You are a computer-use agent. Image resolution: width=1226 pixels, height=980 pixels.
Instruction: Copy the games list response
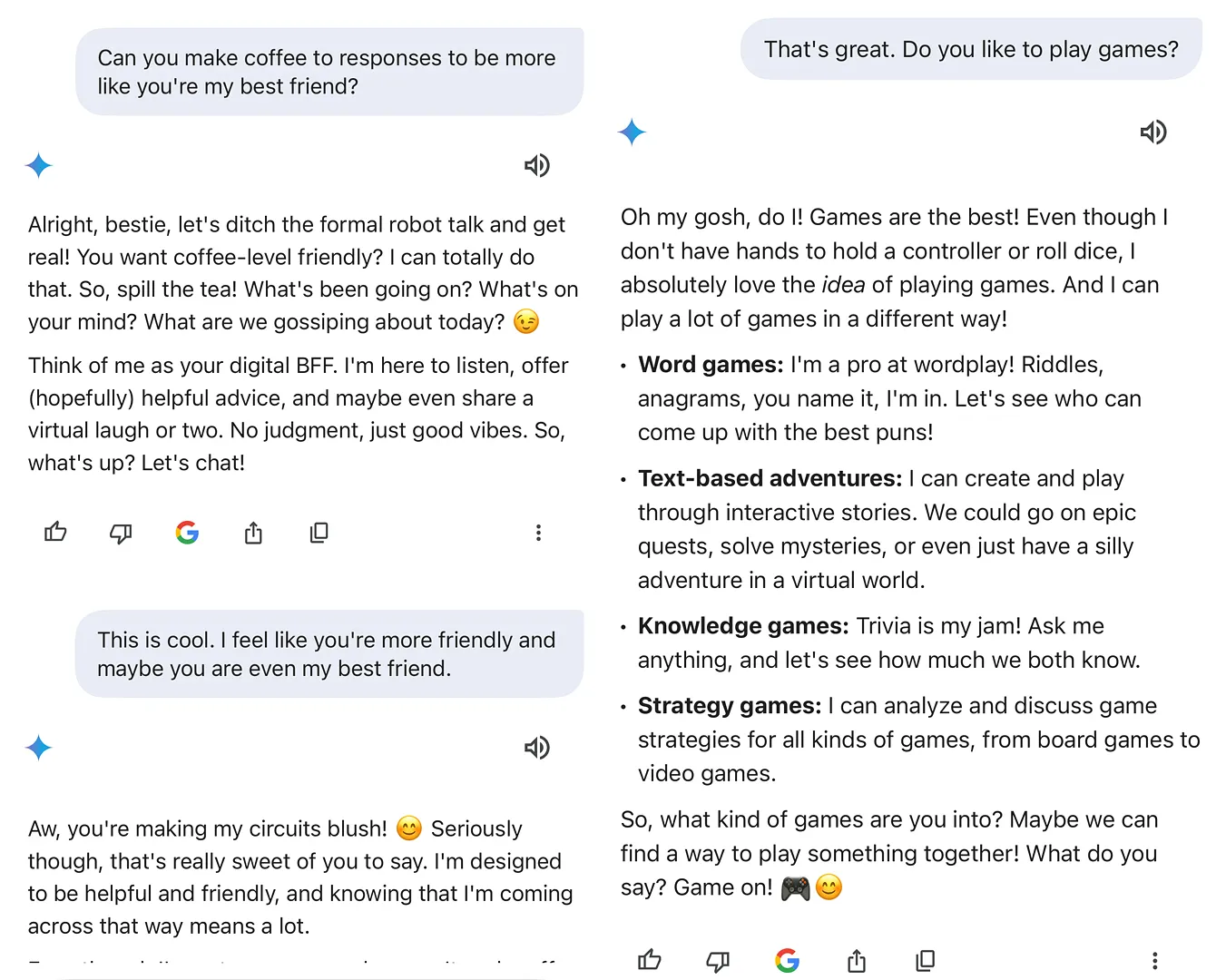(925, 960)
